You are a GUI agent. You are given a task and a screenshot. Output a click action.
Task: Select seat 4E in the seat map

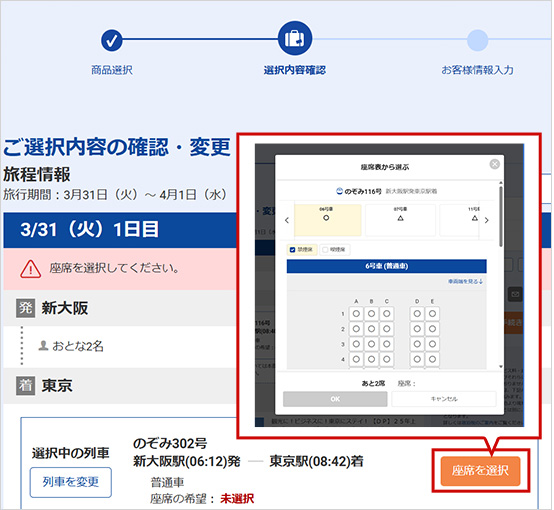click(x=432, y=359)
